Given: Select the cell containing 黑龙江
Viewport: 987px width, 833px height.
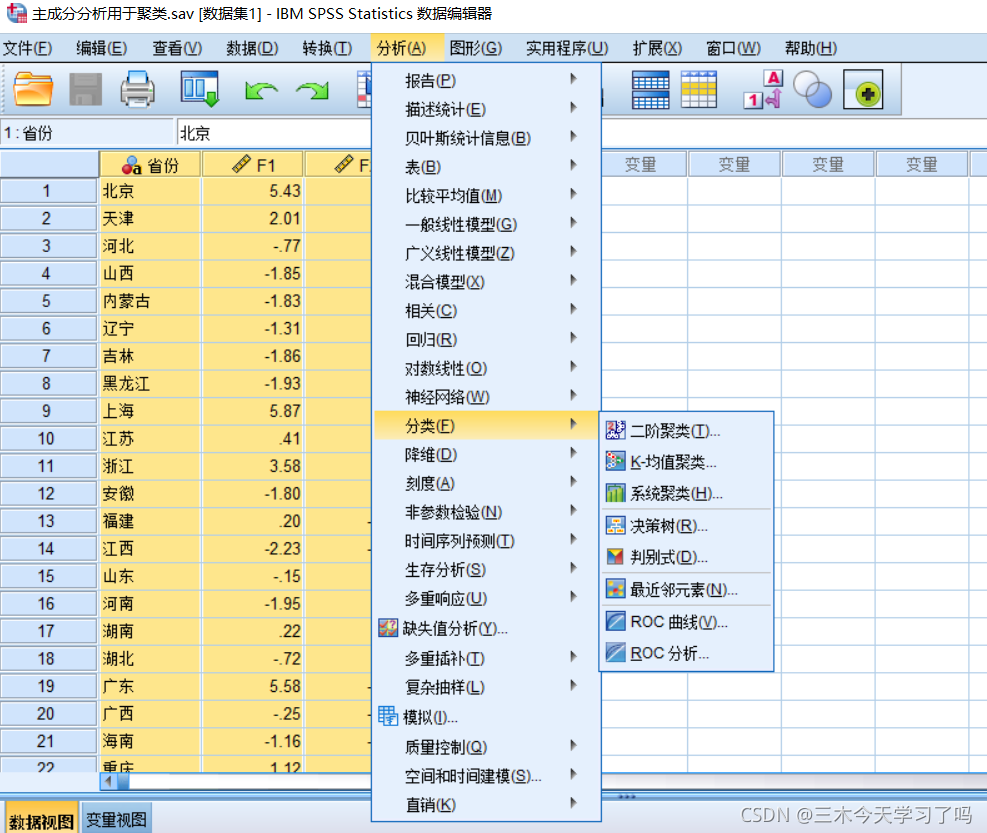Looking at the screenshot, I should pyautogui.click(x=150, y=383).
